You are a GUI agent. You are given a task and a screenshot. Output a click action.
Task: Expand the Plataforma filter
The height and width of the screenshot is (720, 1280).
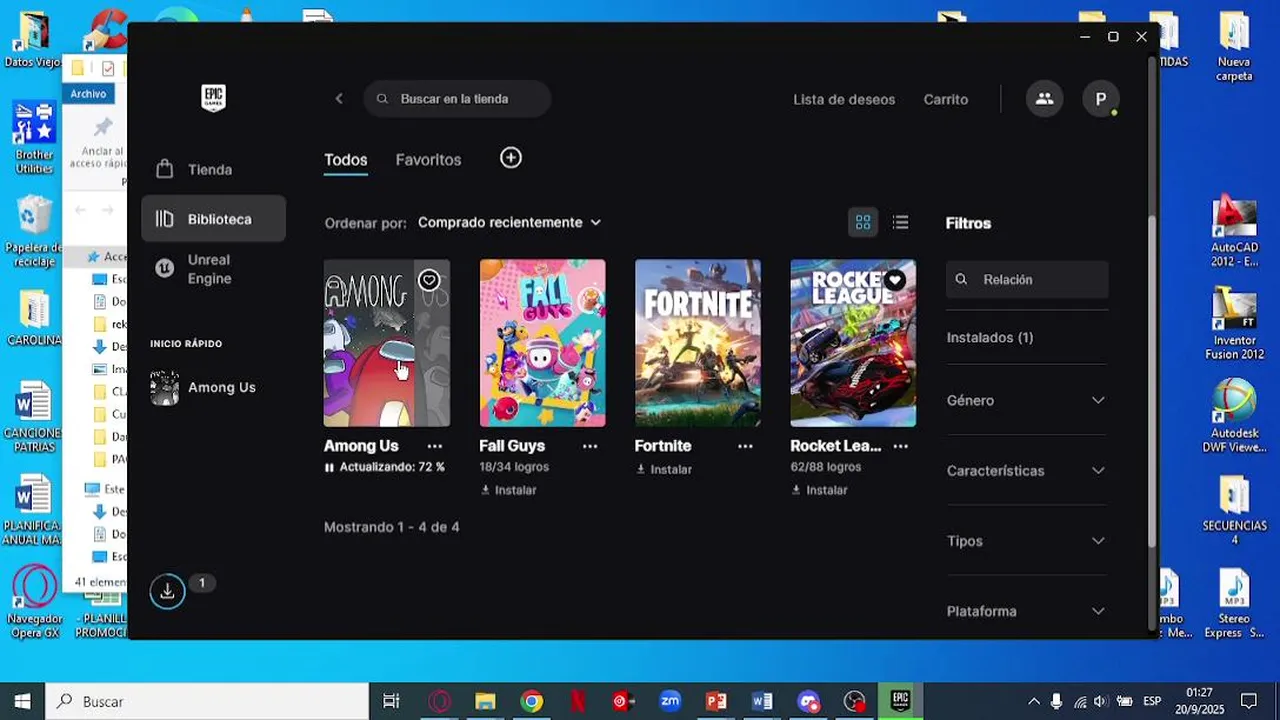tap(1026, 611)
